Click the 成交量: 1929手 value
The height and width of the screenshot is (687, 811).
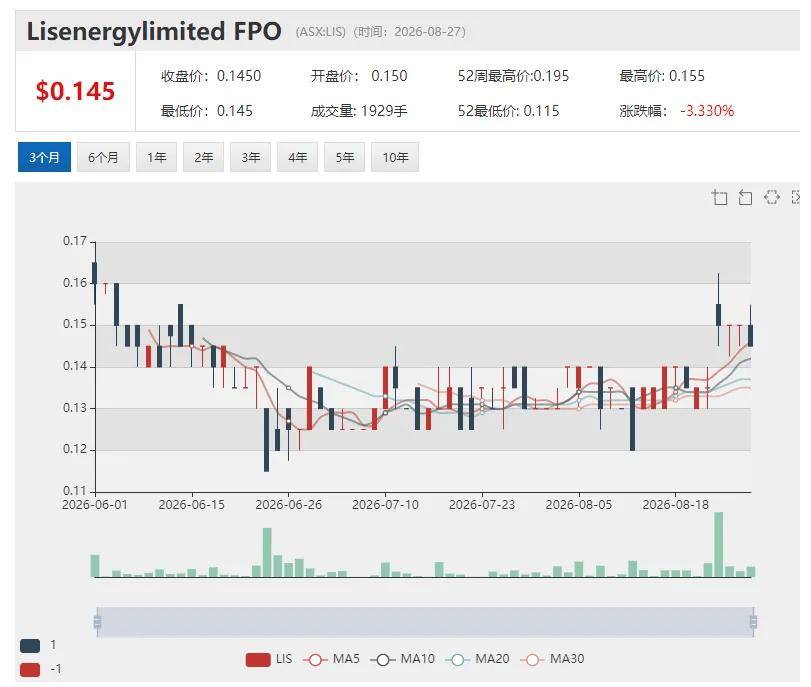[359, 111]
